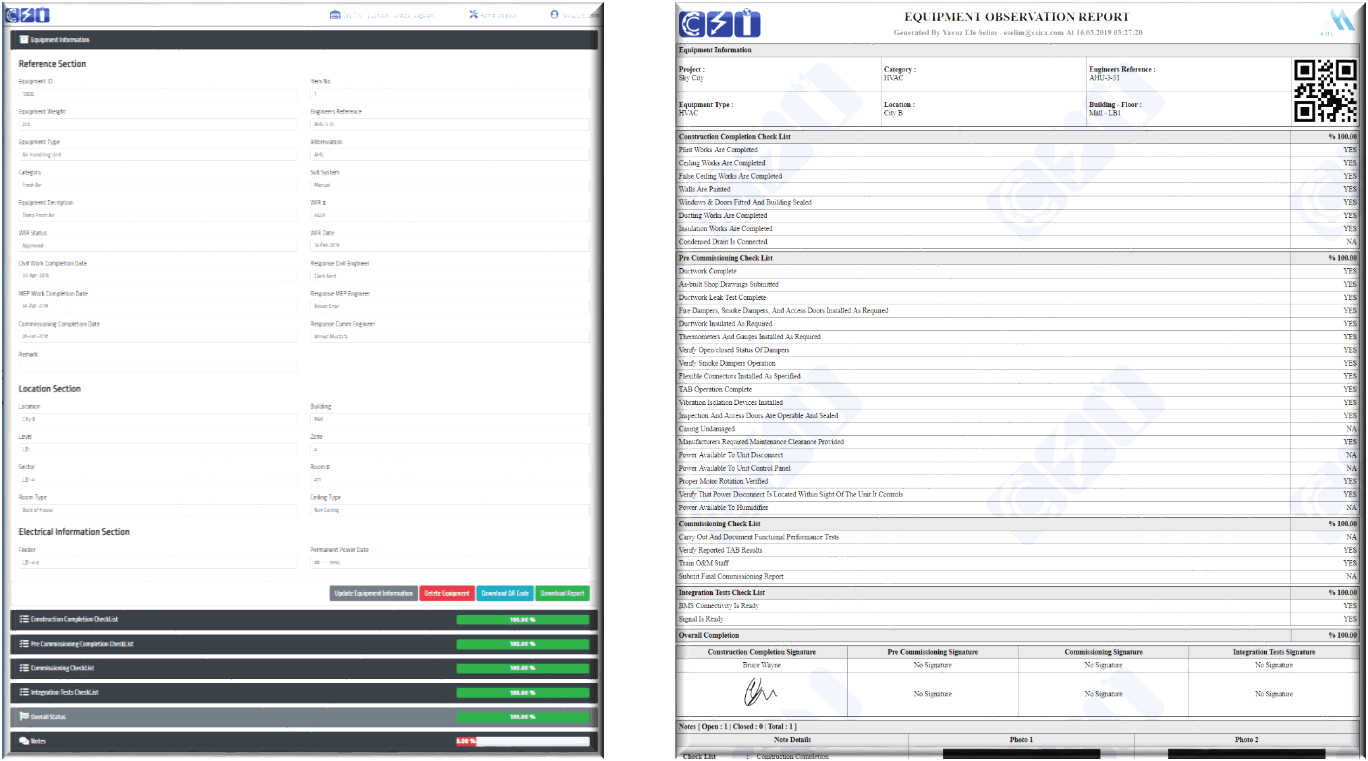Click the Abbreviation field

point(450,155)
